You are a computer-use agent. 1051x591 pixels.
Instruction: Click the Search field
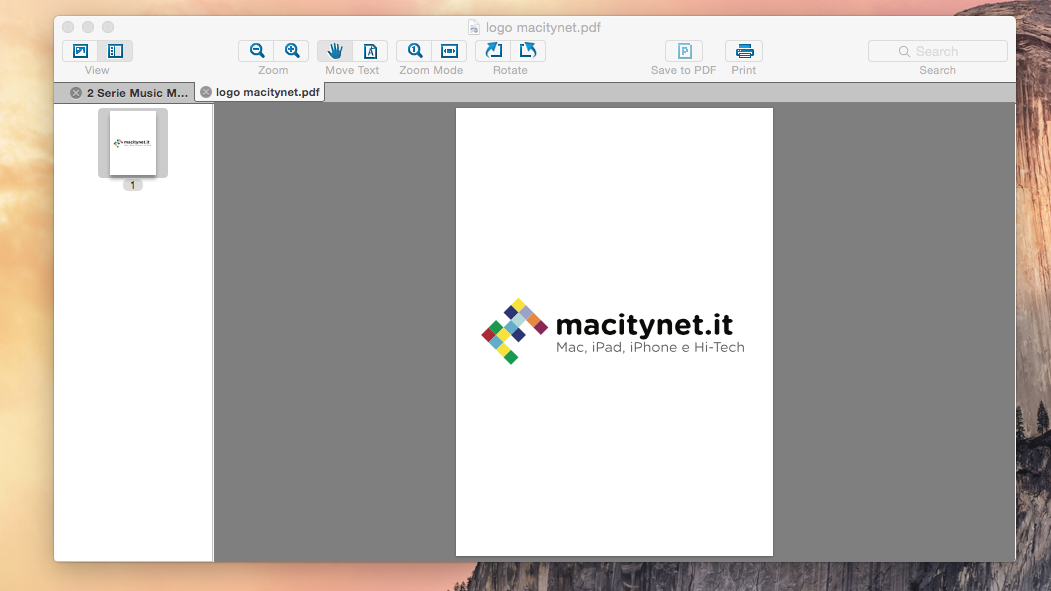click(x=937, y=51)
